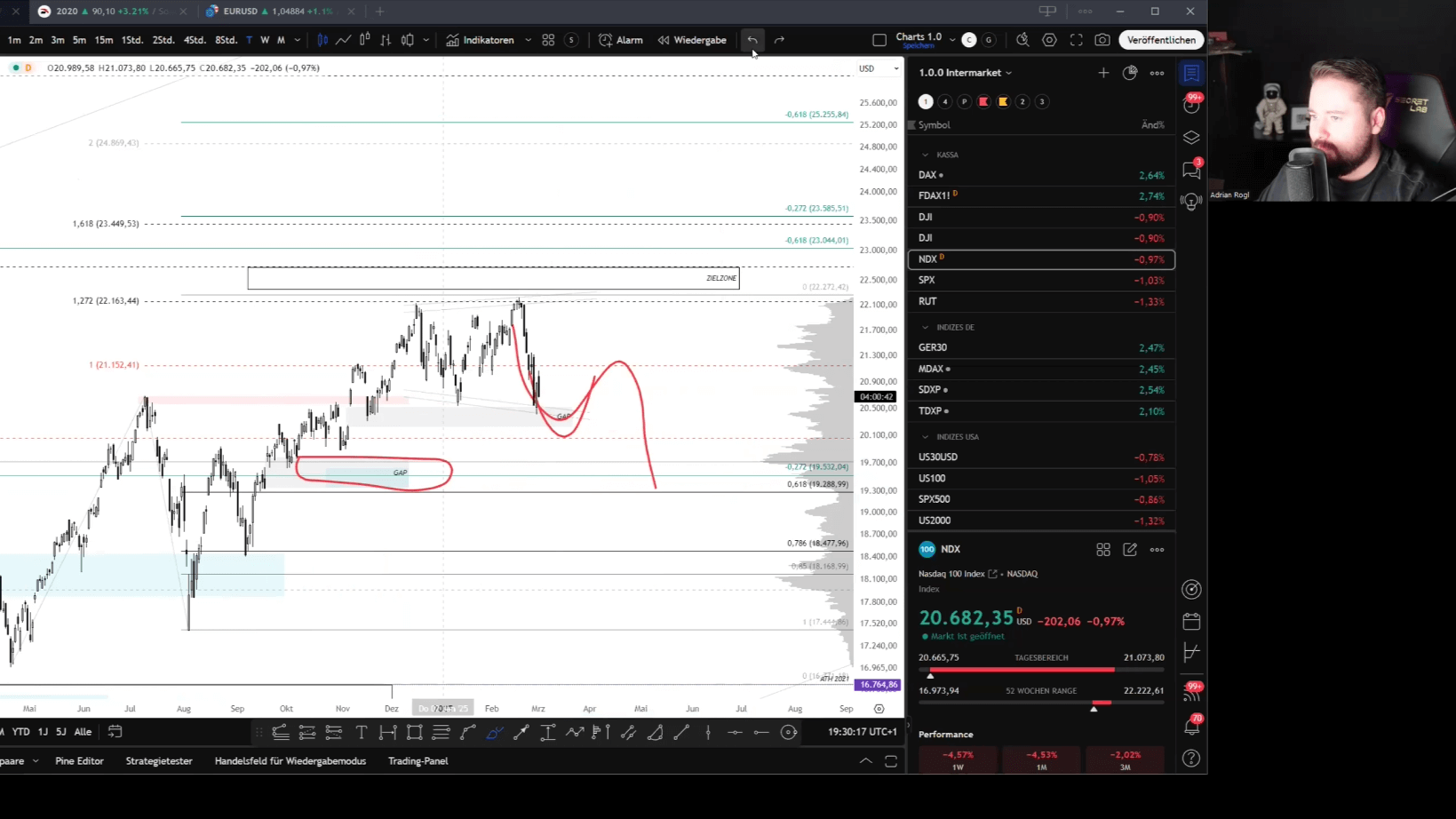Collapse the KASSA section

(x=925, y=155)
